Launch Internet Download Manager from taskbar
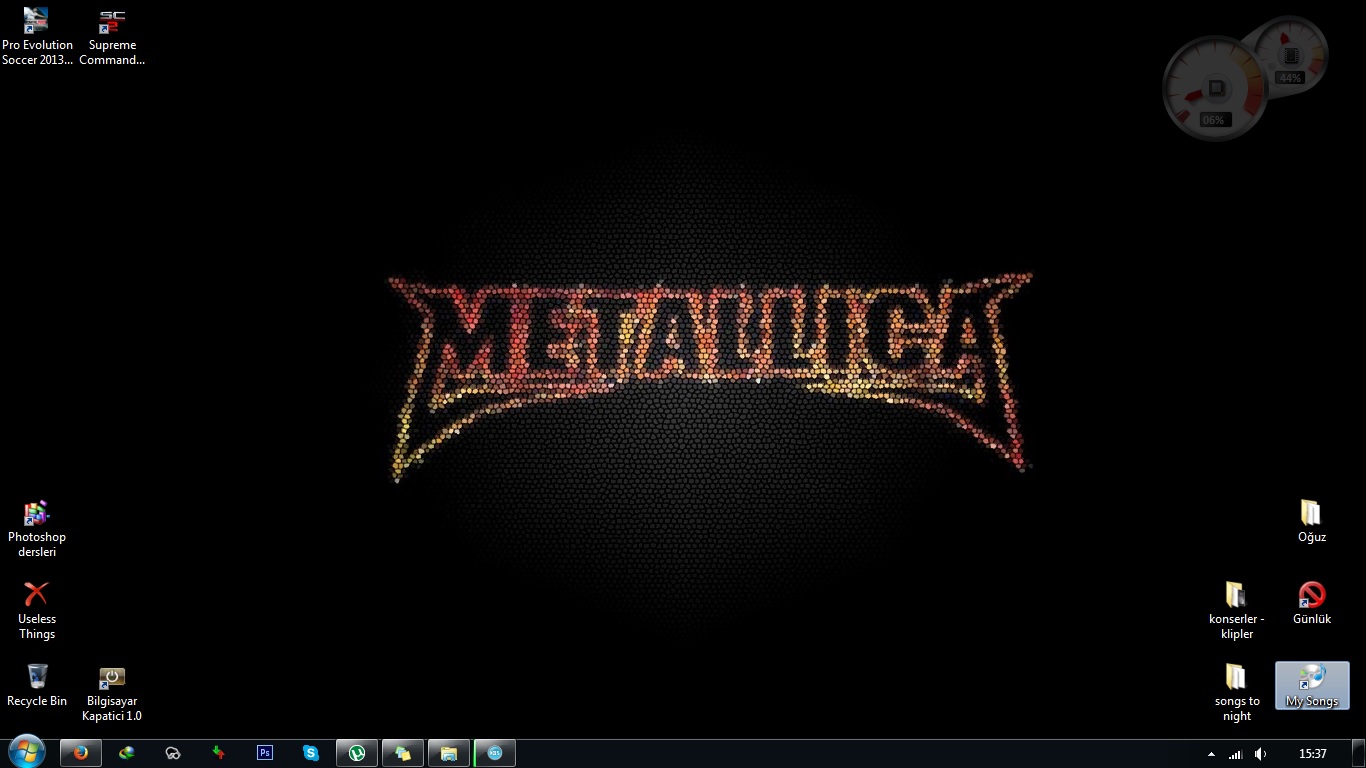Screen dimensions: 1366x768 126,753
